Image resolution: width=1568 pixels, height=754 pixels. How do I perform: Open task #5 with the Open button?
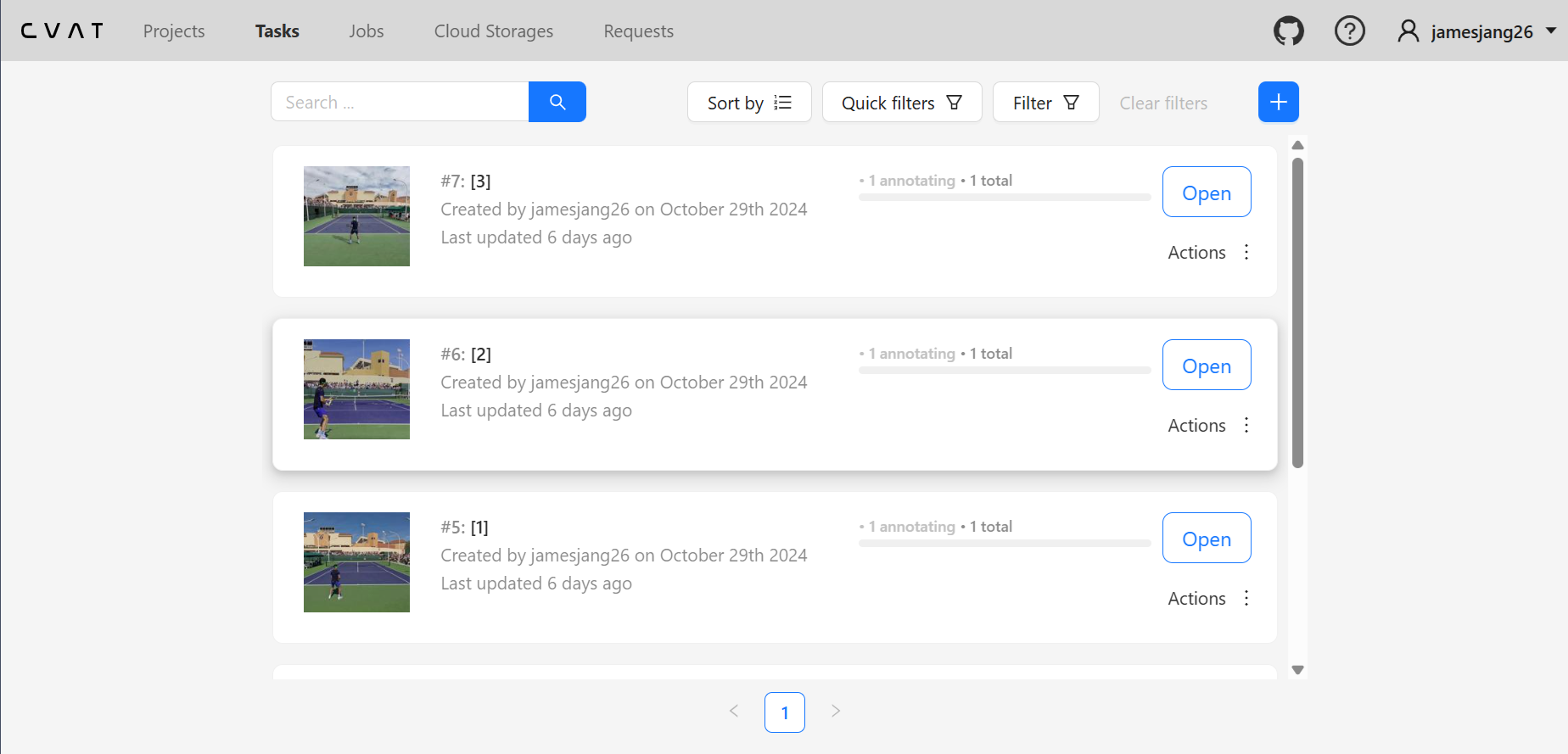pyautogui.click(x=1206, y=539)
